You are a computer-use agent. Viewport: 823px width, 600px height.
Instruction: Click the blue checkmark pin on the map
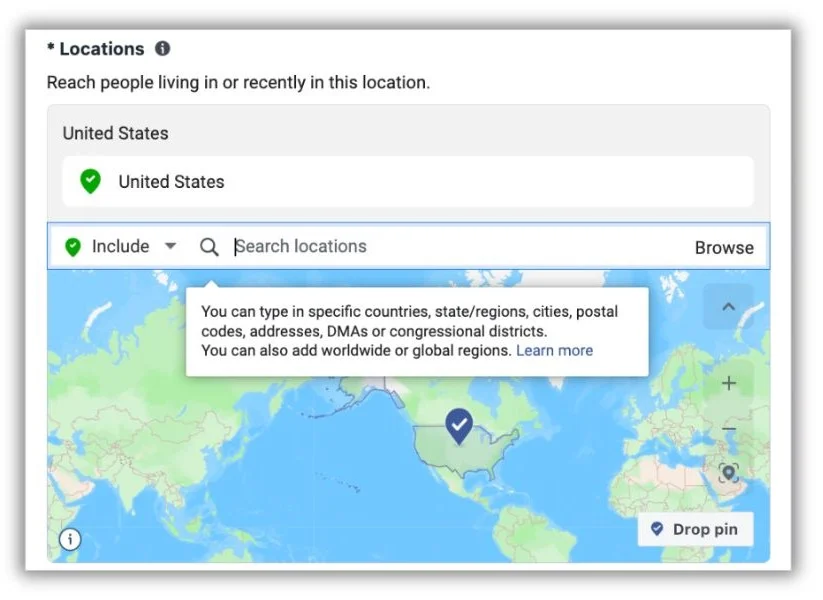point(459,426)
